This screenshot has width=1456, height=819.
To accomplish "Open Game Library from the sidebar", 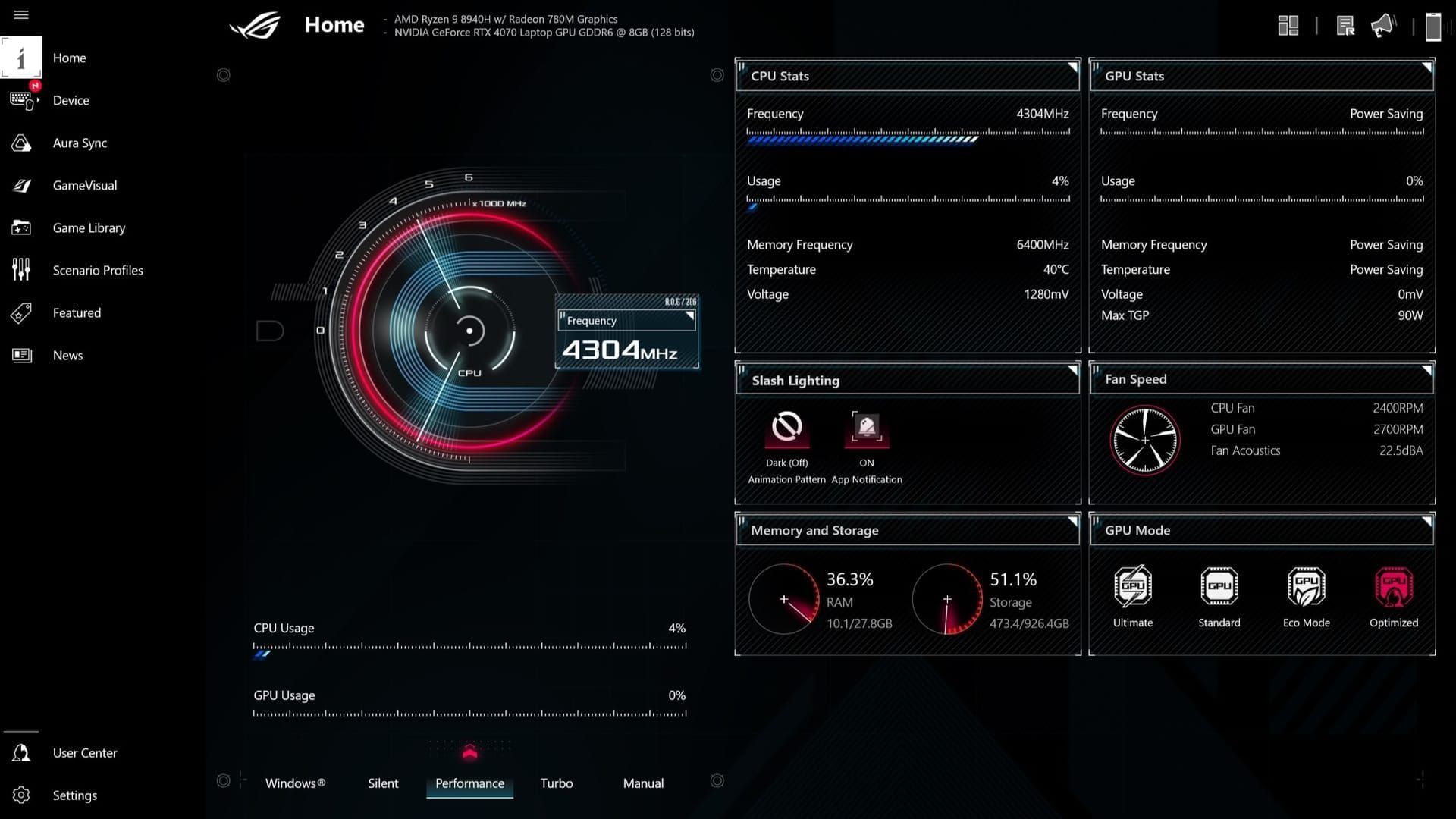I will pyautogui.click(x=89, y=227).
